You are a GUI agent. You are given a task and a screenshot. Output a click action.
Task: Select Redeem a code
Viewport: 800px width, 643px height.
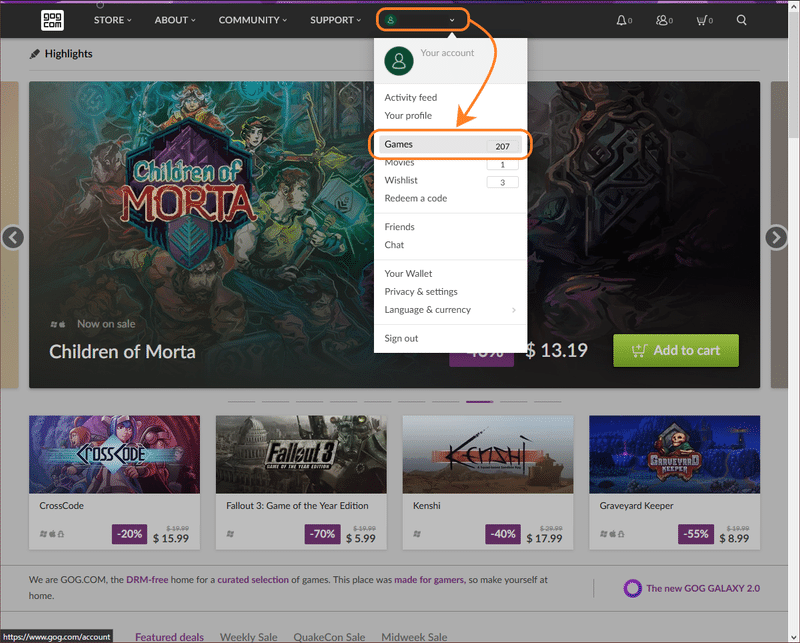(415, 198)
